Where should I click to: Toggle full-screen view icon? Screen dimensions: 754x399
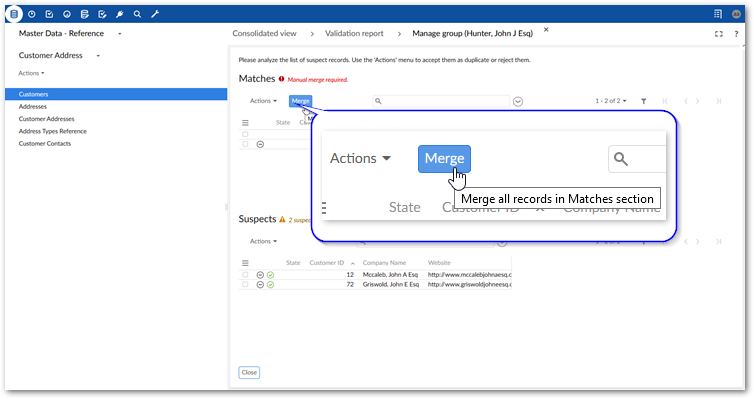(x=718, y=34)
